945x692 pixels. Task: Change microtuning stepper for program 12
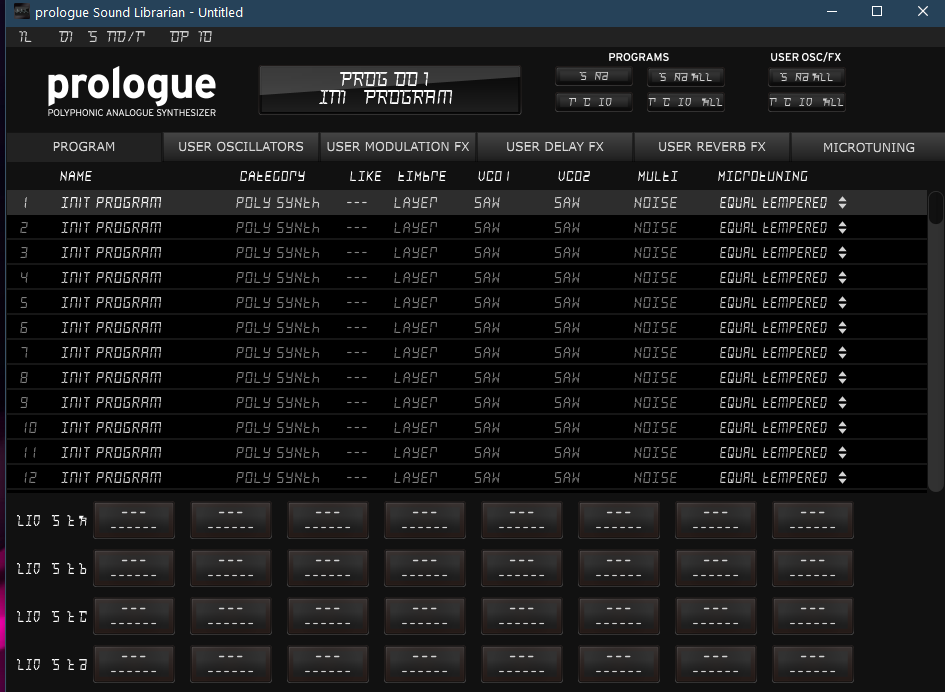point(843,477)
